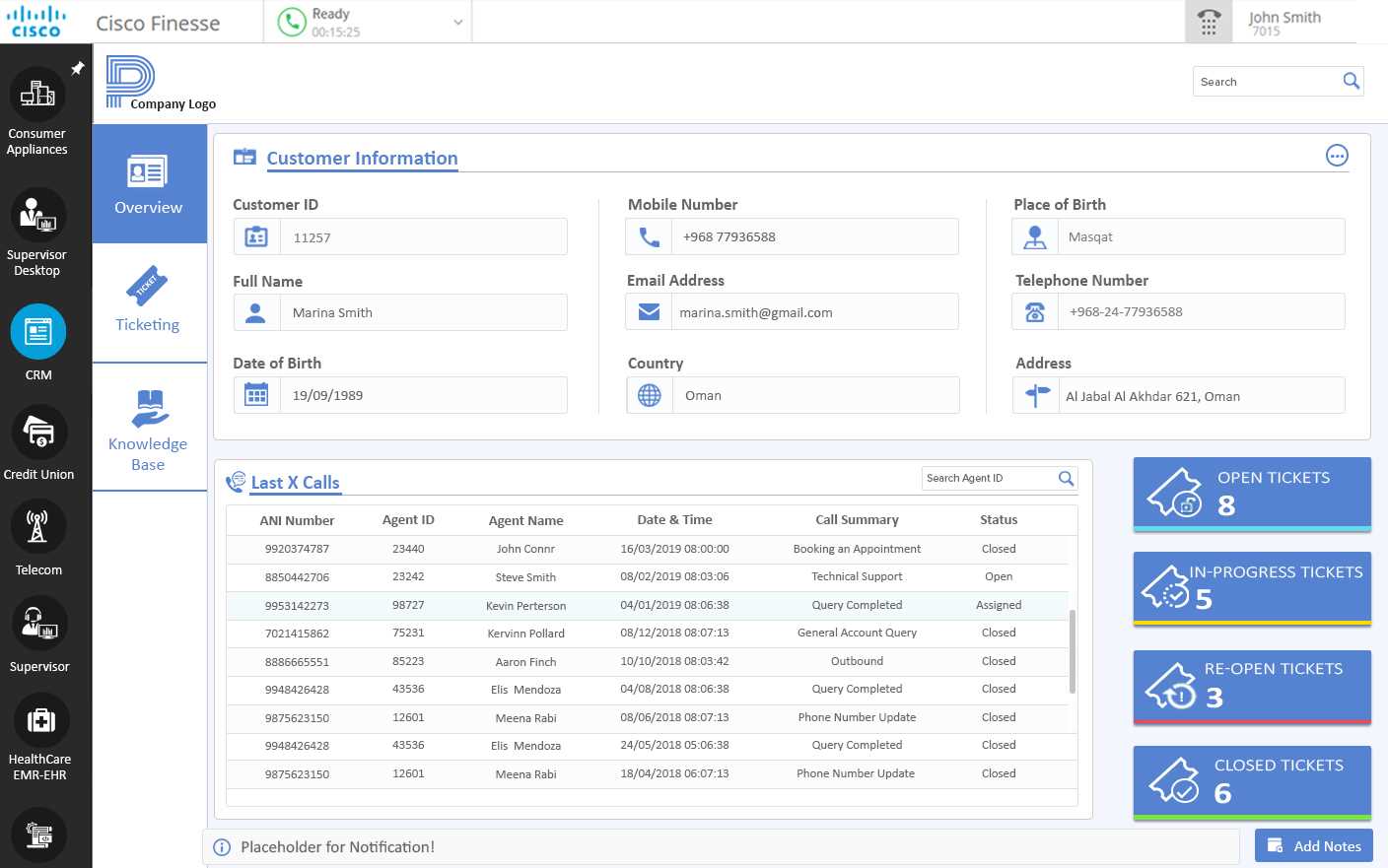Open the Knowledge Base tab
The image size is (1388, 868).
[148, 429]
